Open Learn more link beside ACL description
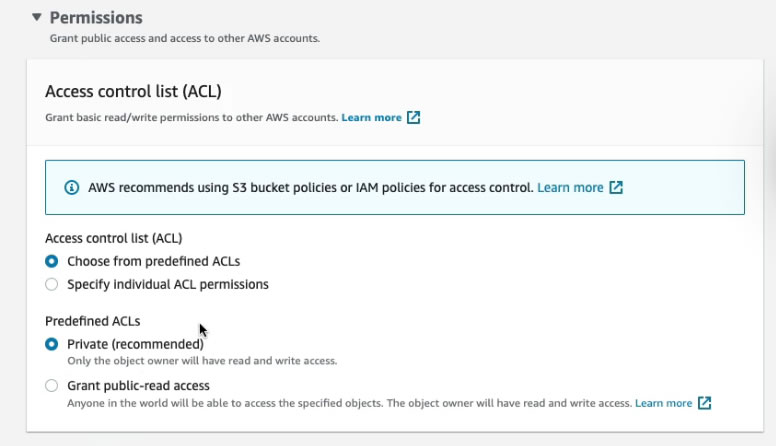This screenshot has height=446, width=776. click(371, 118)
